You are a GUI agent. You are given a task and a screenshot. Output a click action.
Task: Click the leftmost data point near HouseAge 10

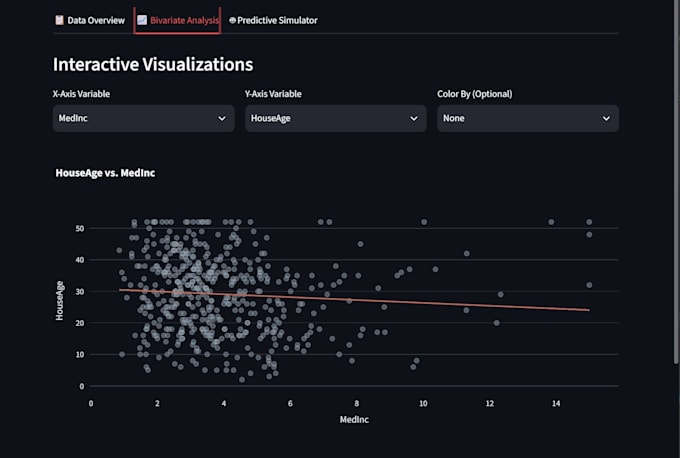pyautogui.click(x=122, y=354)
